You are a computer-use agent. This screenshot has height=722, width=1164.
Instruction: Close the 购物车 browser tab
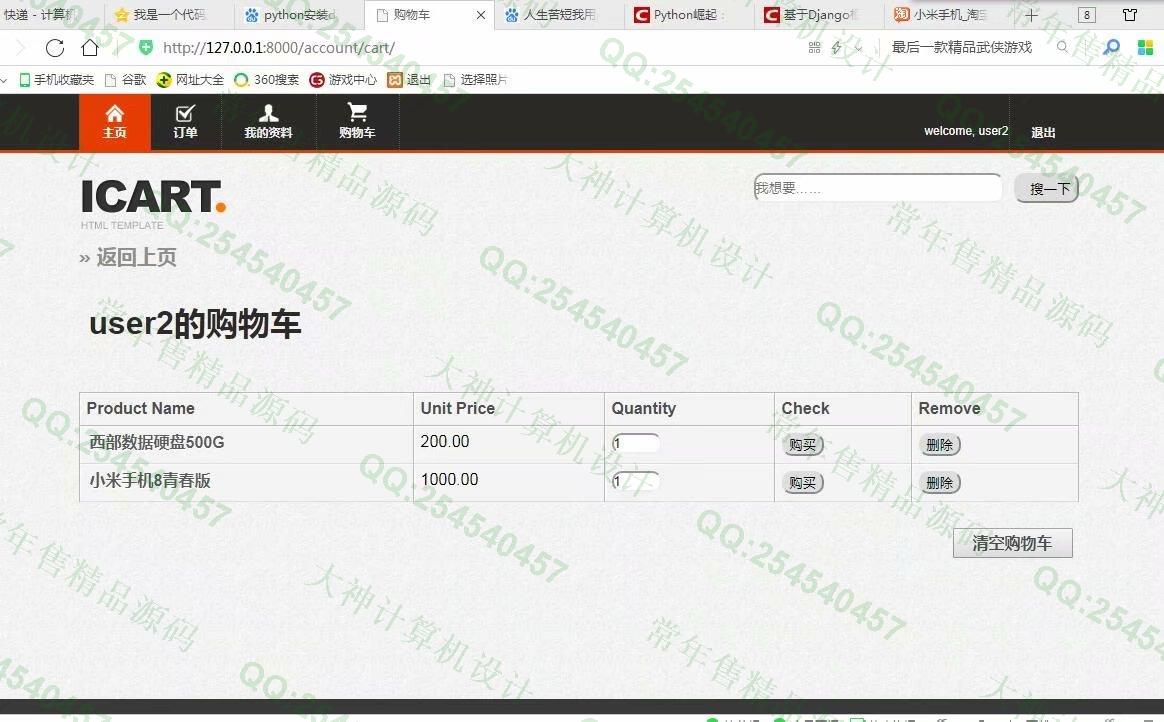point(481,15)
